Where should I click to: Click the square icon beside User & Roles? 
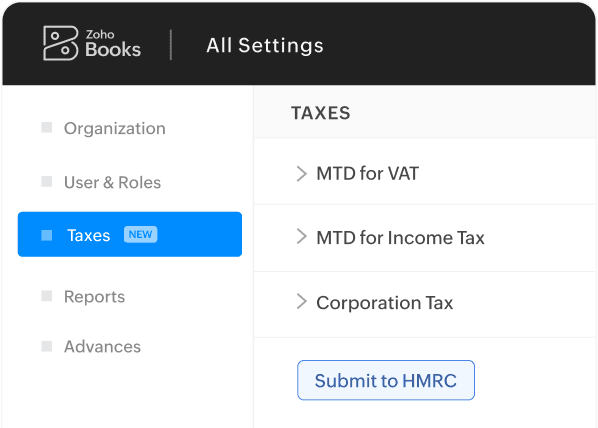click(x=47, y=182)
